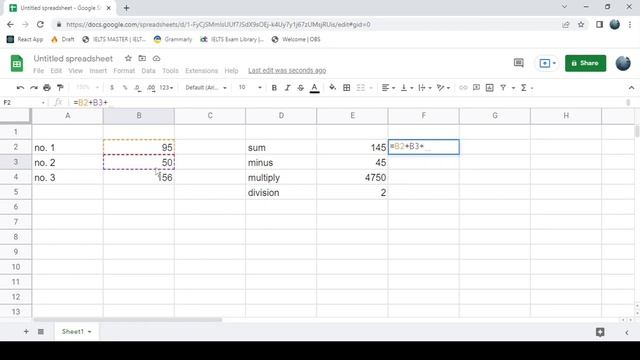The image size is (640, 360).
Task: Format as currency with dollar icon
Action: 112,88
